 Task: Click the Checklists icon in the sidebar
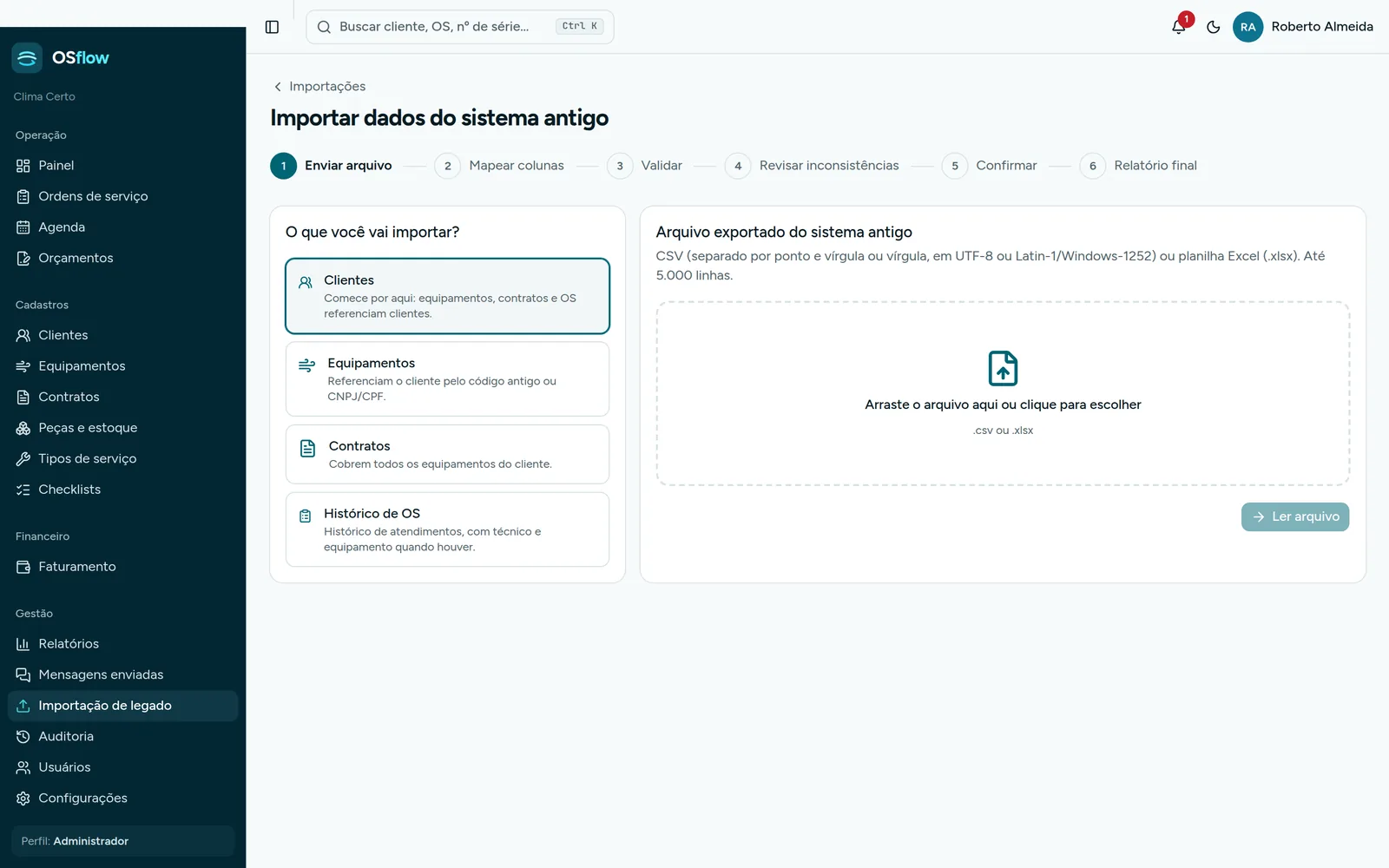pos(23,490)
